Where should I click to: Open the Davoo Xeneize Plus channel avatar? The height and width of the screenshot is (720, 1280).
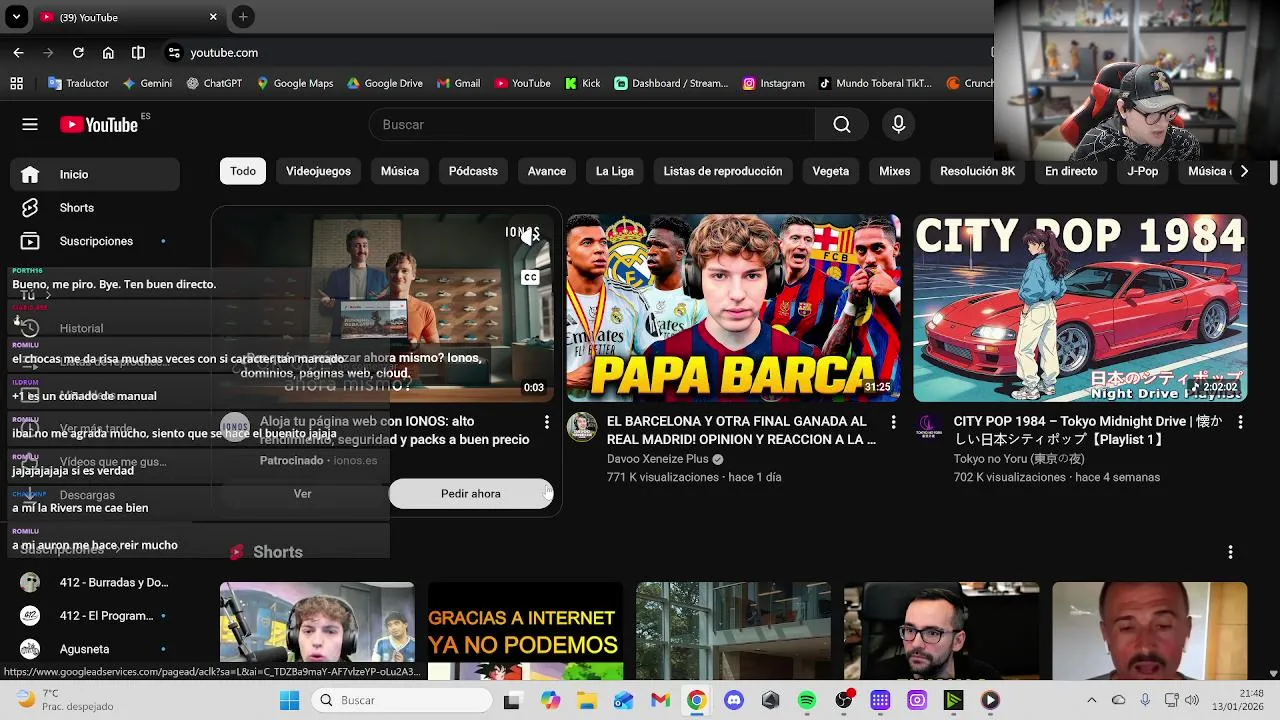pos(582,427)
